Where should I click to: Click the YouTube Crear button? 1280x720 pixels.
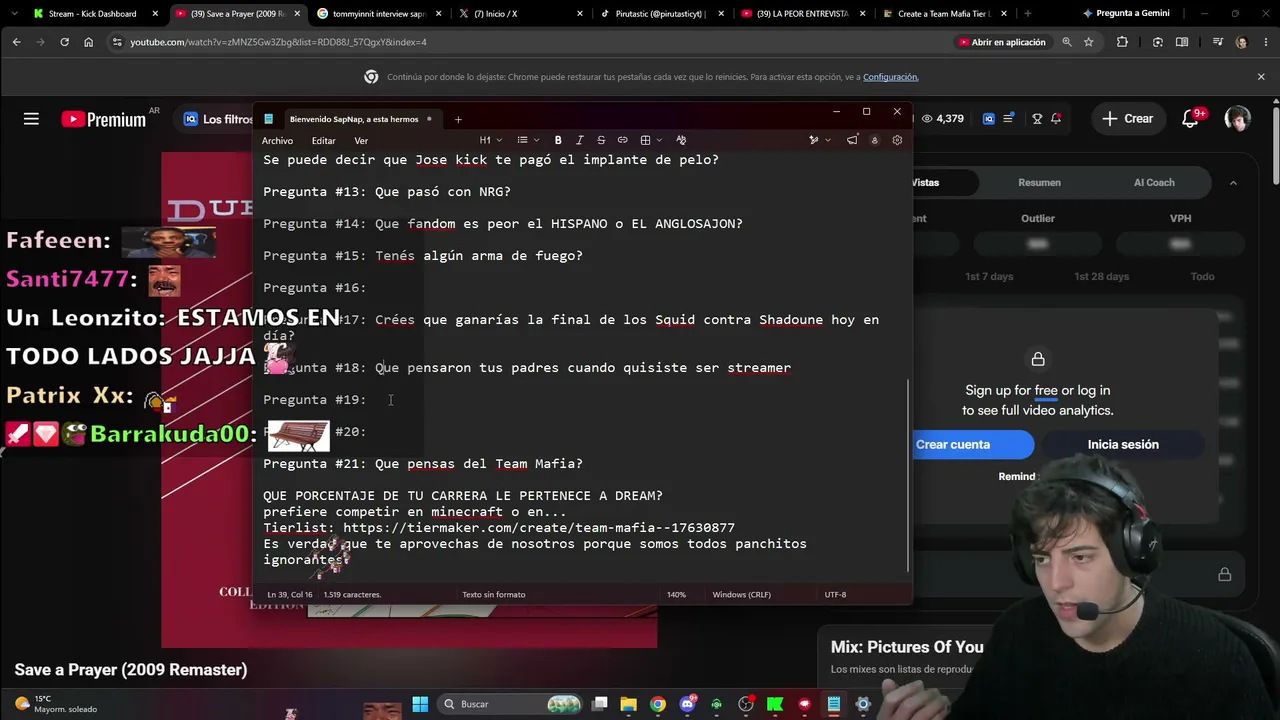pyautogui.click(x=1127, y=119)
